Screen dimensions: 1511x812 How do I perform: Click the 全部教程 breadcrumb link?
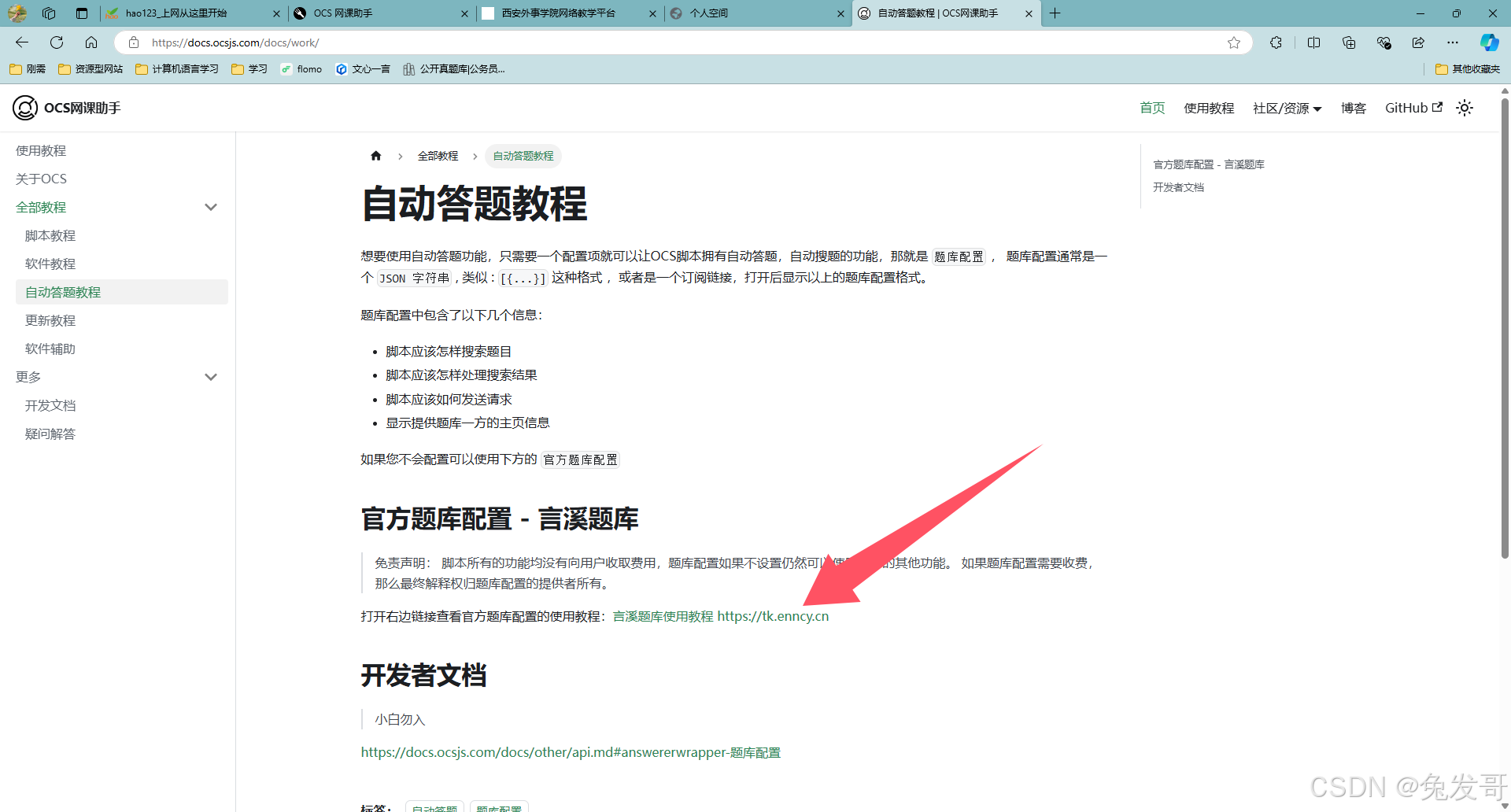[x=438, y=156]
